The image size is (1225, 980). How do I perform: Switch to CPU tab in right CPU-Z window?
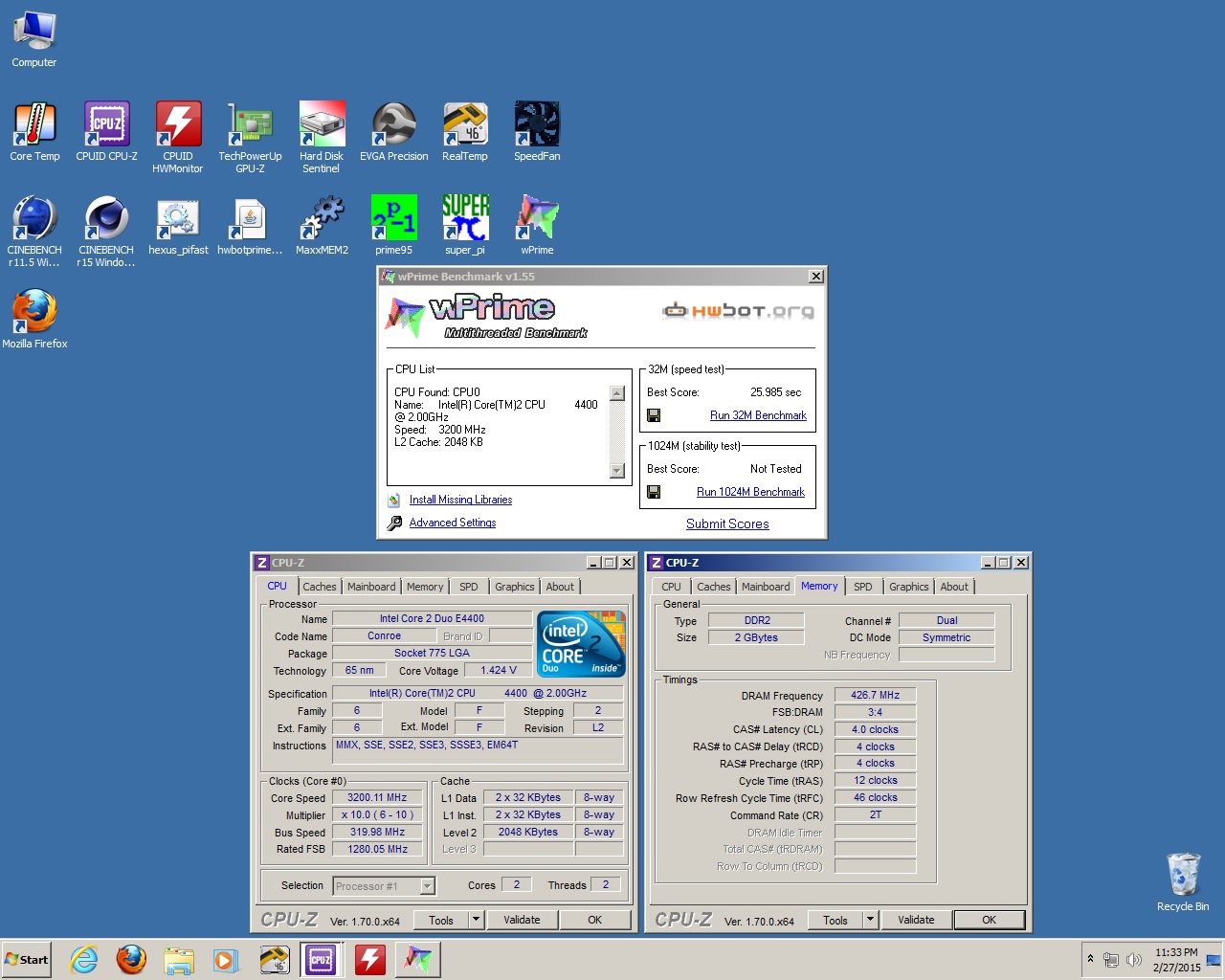(672, 587)
